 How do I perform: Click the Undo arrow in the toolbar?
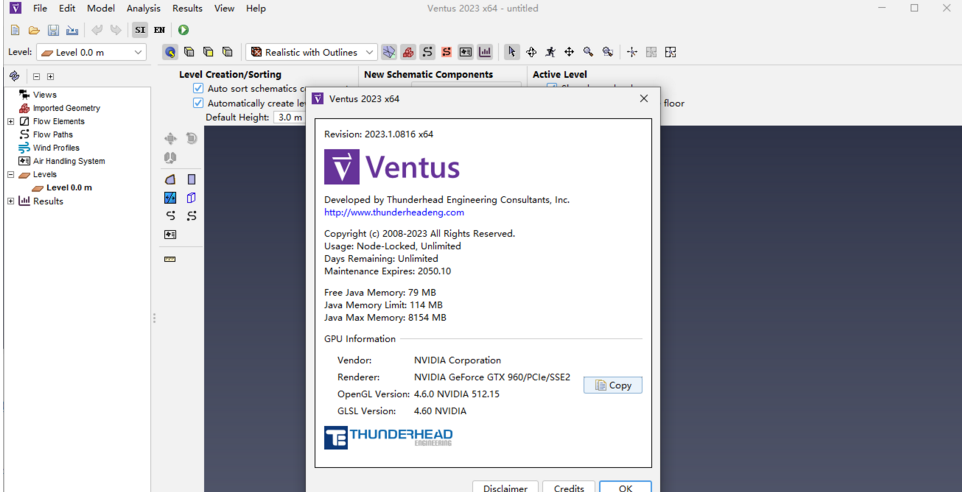tap(97, 30)
